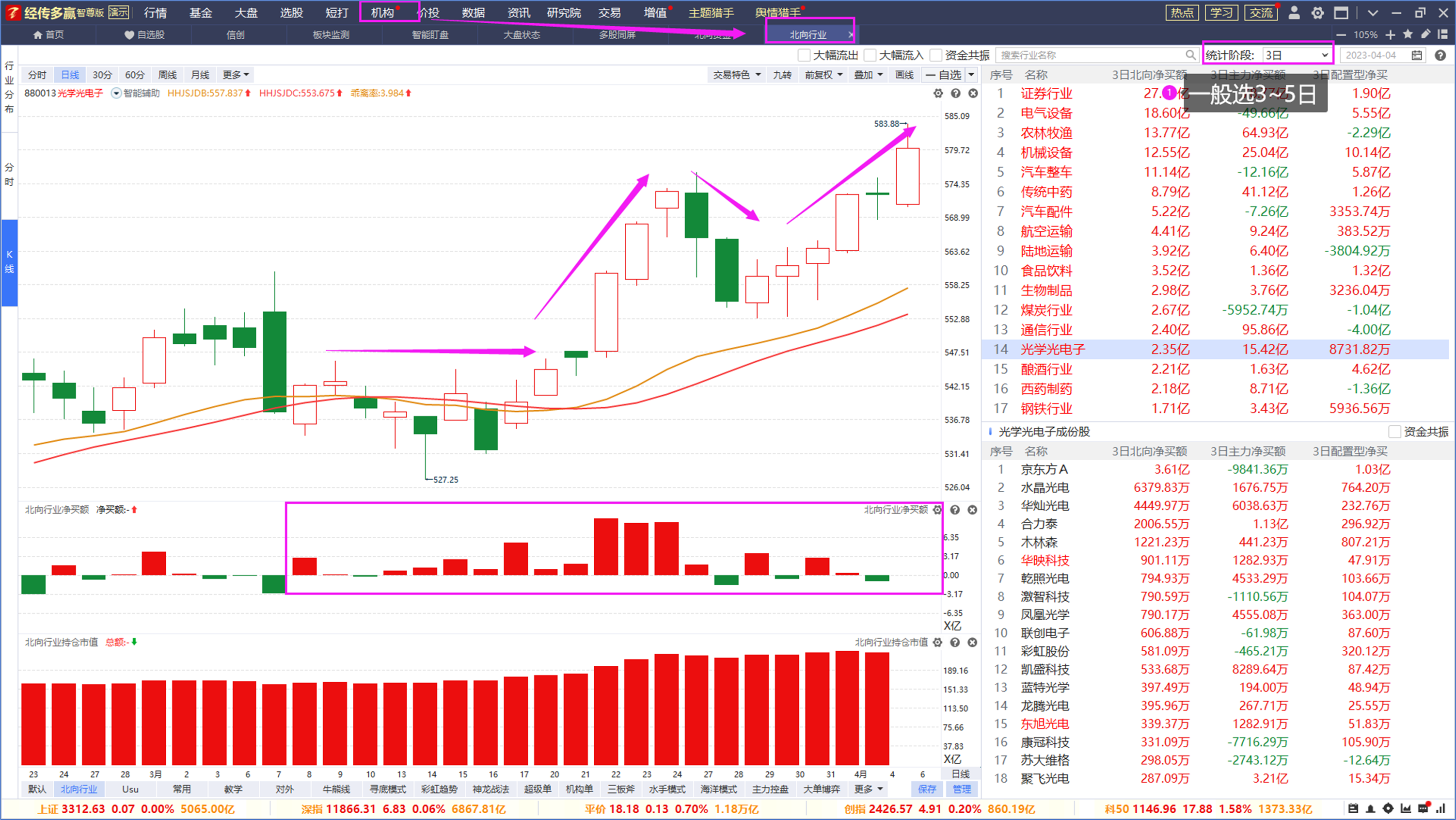Click the zoom-in plus icon
Image resolution: width=1456 pixels, height=820 pixels.
tap(1391, 34)
